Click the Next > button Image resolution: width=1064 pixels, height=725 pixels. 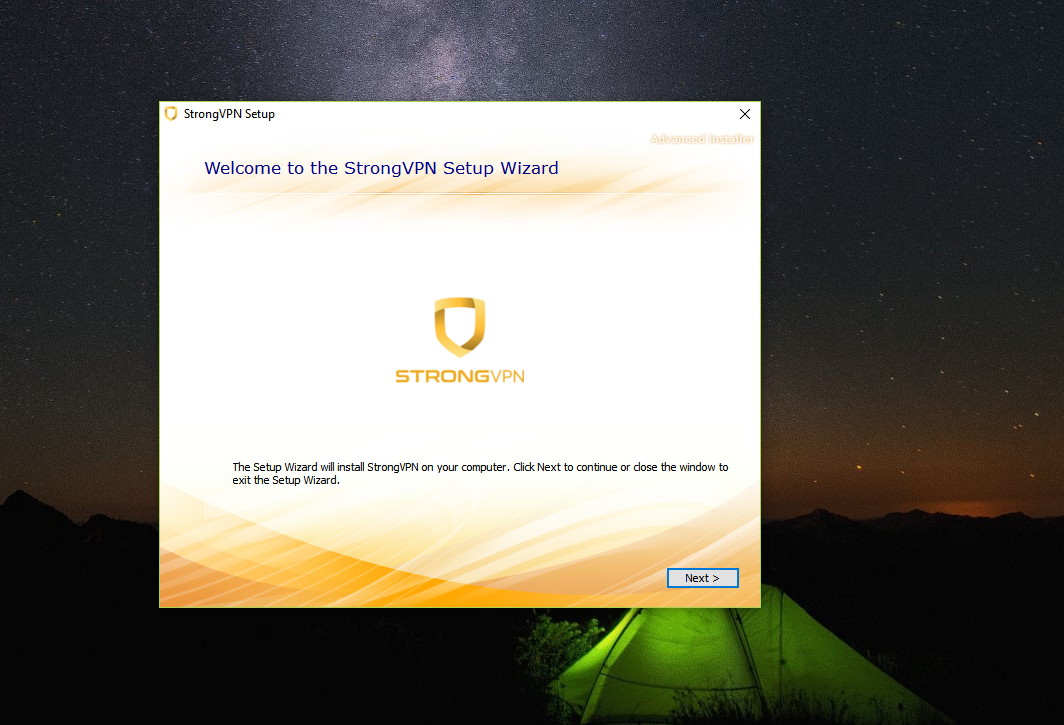(702, 578)
